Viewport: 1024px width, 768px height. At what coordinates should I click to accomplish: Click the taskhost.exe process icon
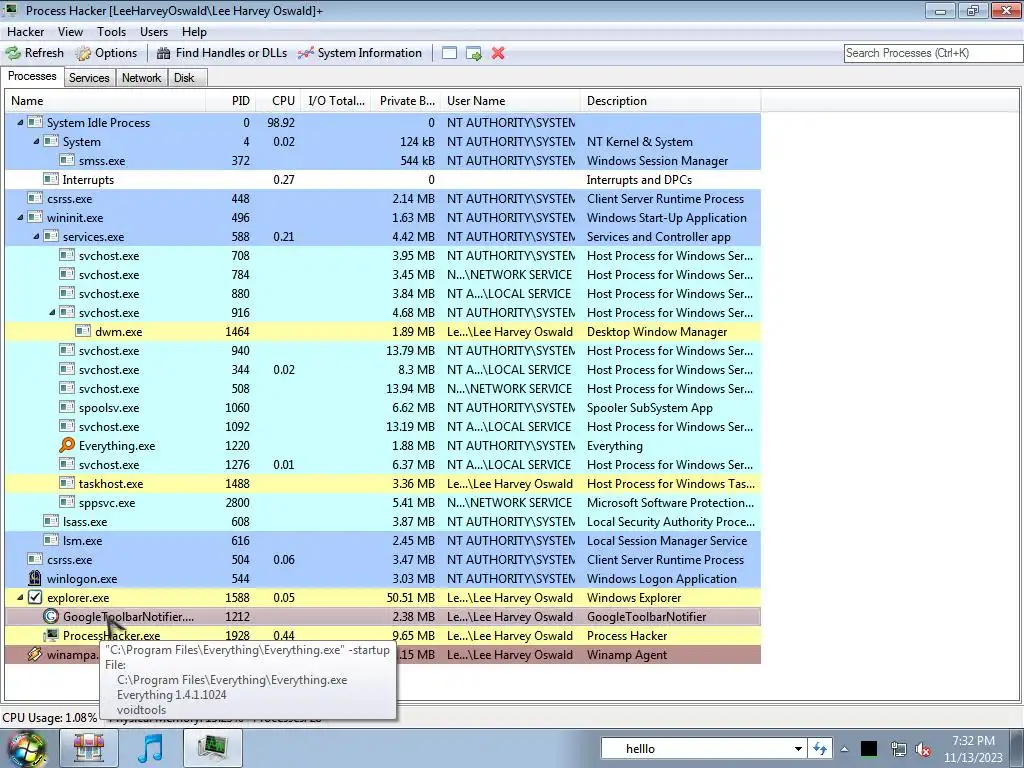pyautogui.click(x=67, y=483)
